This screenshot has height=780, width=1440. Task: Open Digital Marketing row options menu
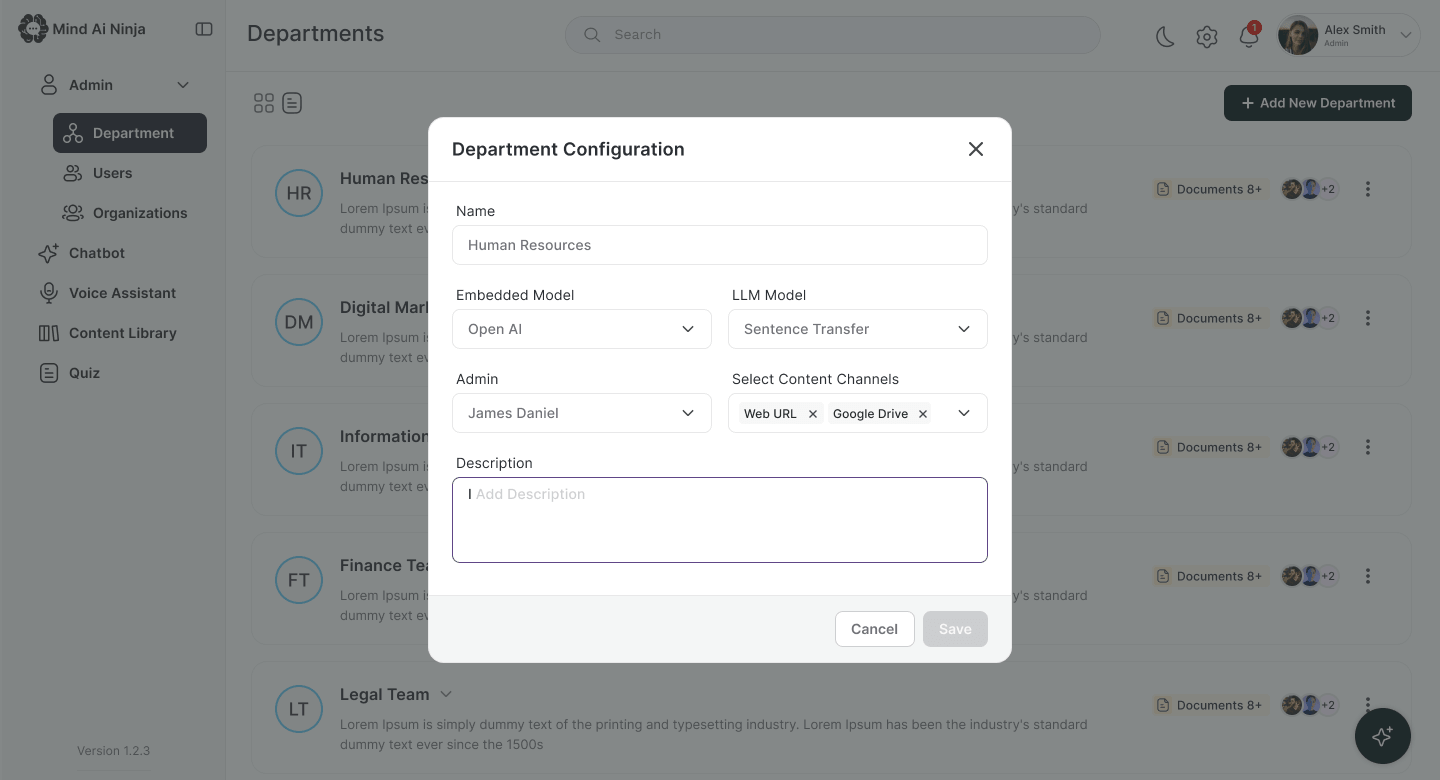pos(1368,318)
